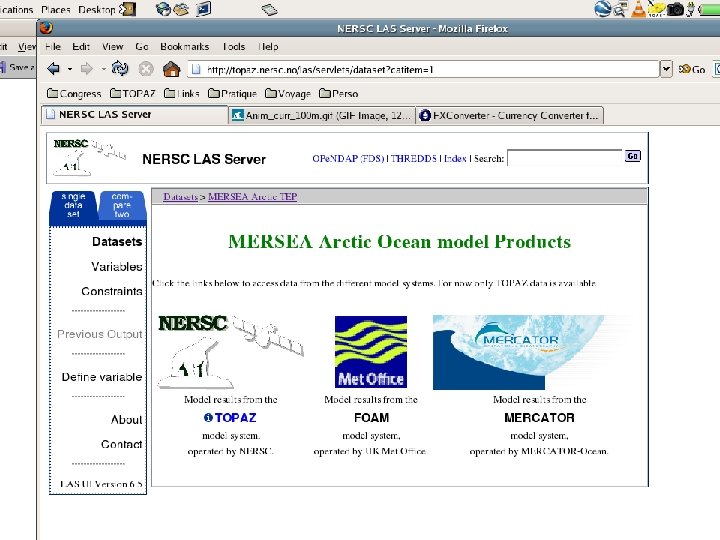The height and width of the screenshot is (540, 720).
Task: Click the MERSEA Arctic TEP breadcrumb link
Action: (253, 197)
